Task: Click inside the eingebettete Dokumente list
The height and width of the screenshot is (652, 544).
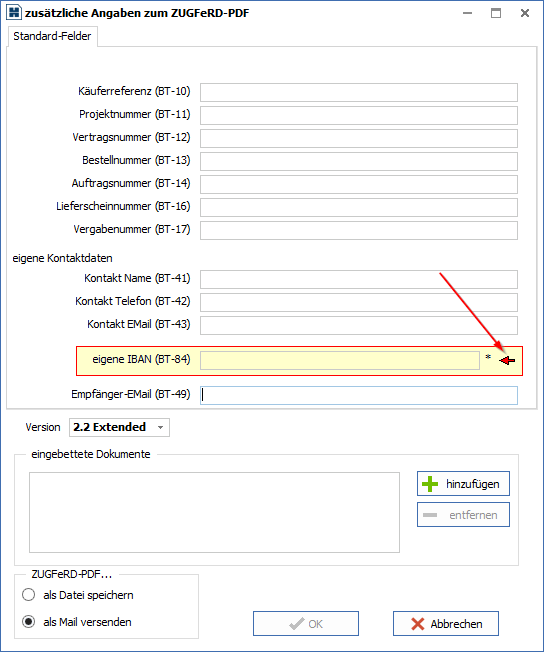Action: (215, 512)
